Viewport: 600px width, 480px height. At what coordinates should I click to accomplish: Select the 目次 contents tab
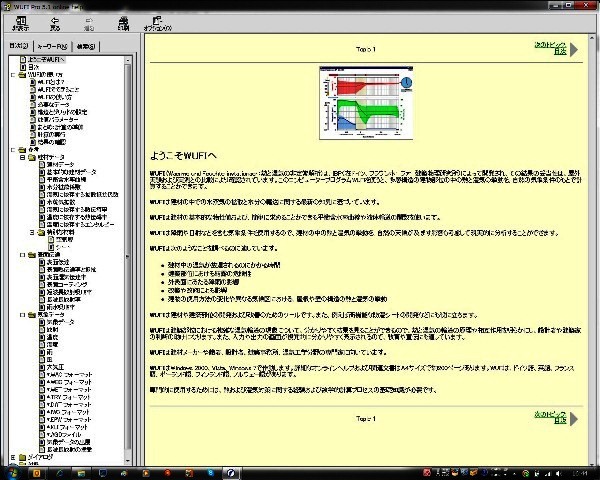[19, 46]
